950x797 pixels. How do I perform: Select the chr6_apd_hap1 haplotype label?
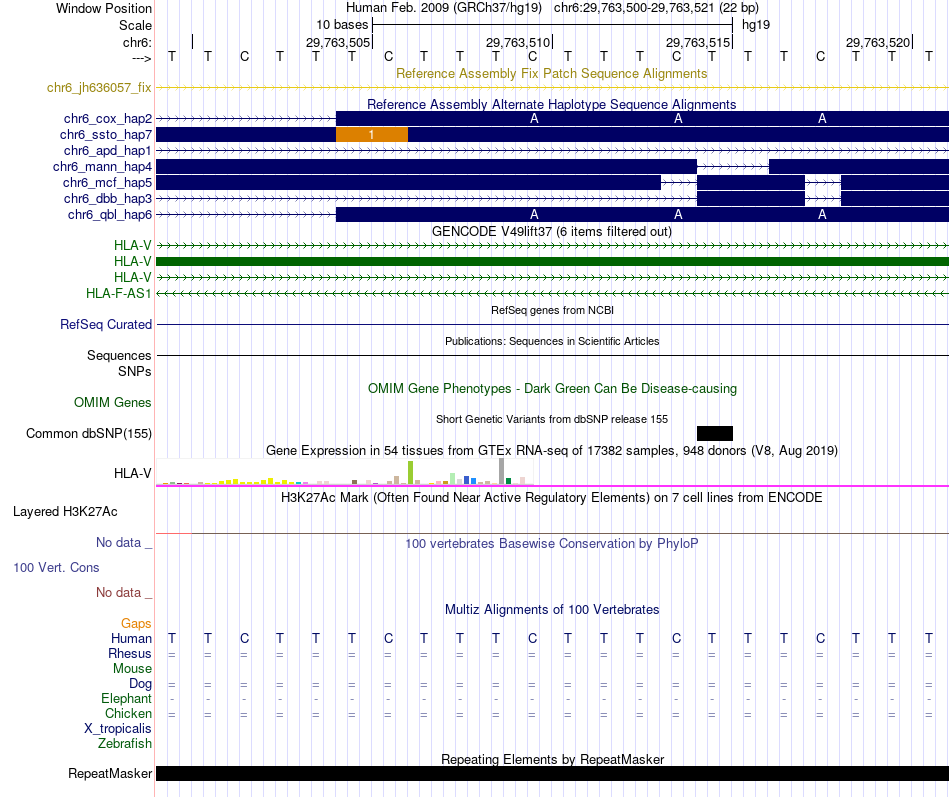tap(108, 150)
